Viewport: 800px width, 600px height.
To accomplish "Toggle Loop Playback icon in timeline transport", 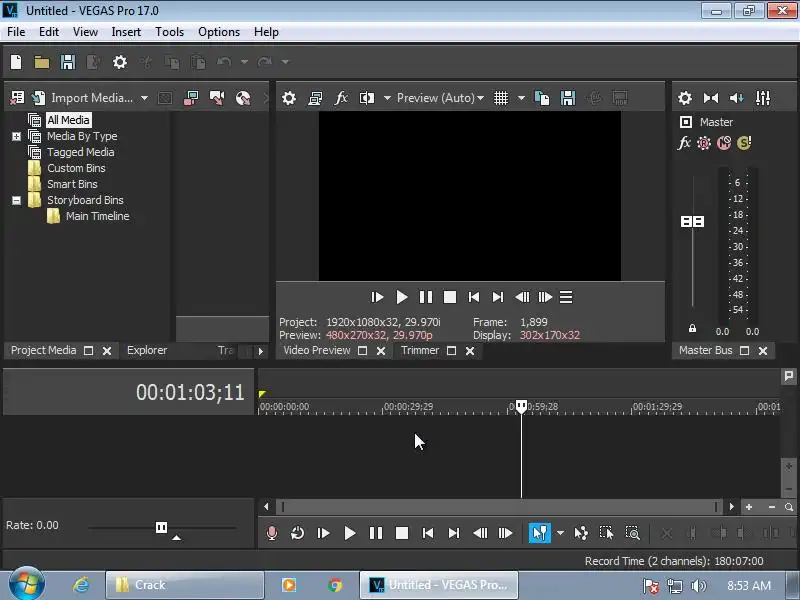I will pos(297,533).
